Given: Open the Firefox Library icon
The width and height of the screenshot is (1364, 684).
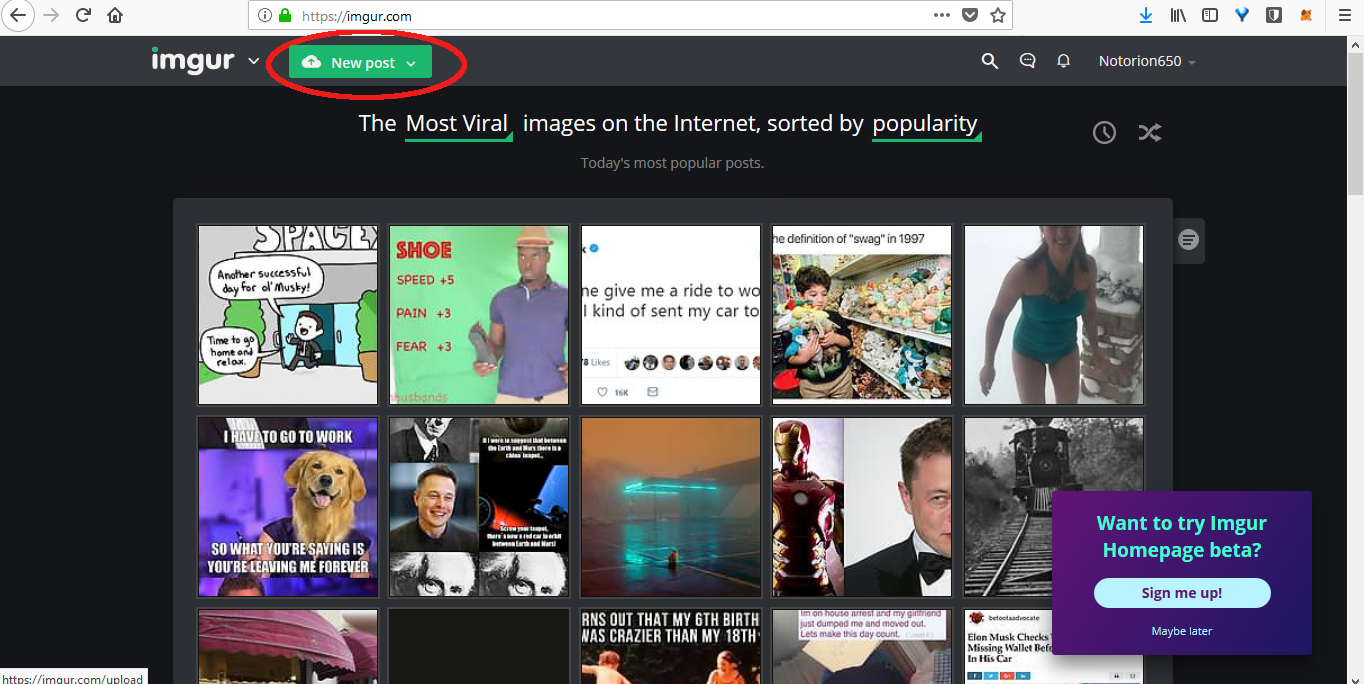Looking at the screenshot, I should 1177,15.
